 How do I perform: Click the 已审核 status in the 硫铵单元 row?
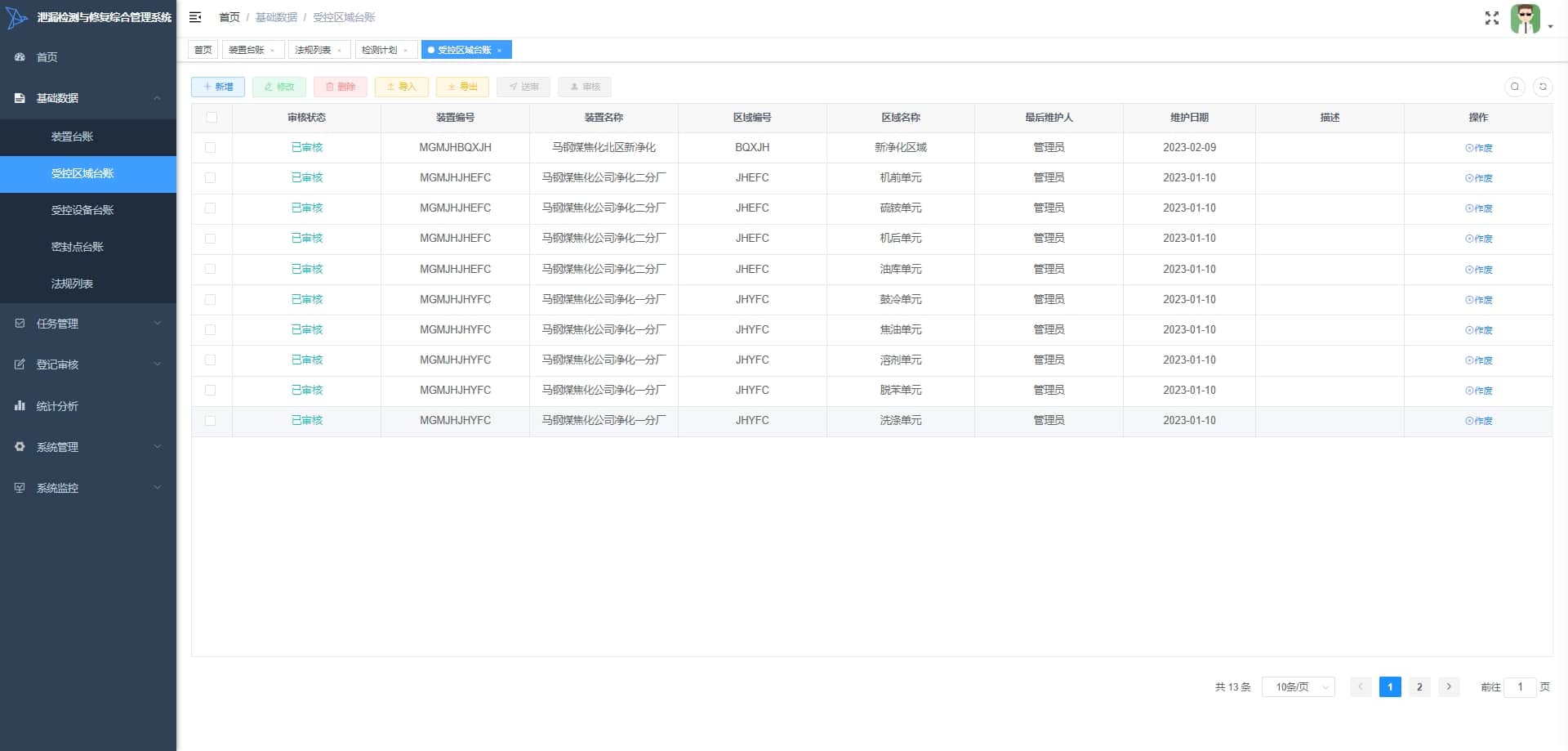point(307,208)
